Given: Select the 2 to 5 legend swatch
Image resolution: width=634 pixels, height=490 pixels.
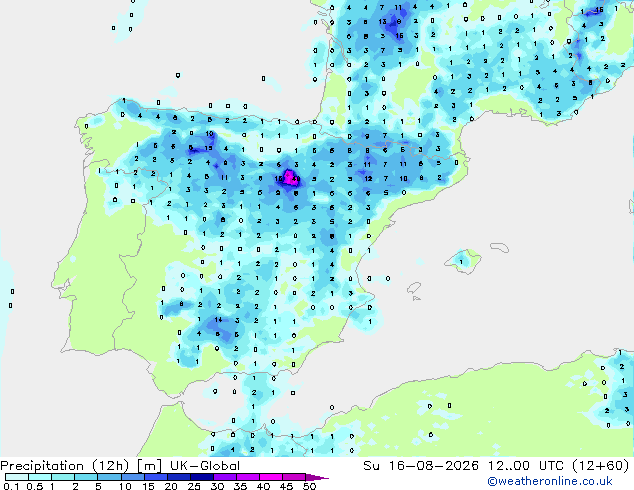Looking at the screenshot, I should 86,477.
